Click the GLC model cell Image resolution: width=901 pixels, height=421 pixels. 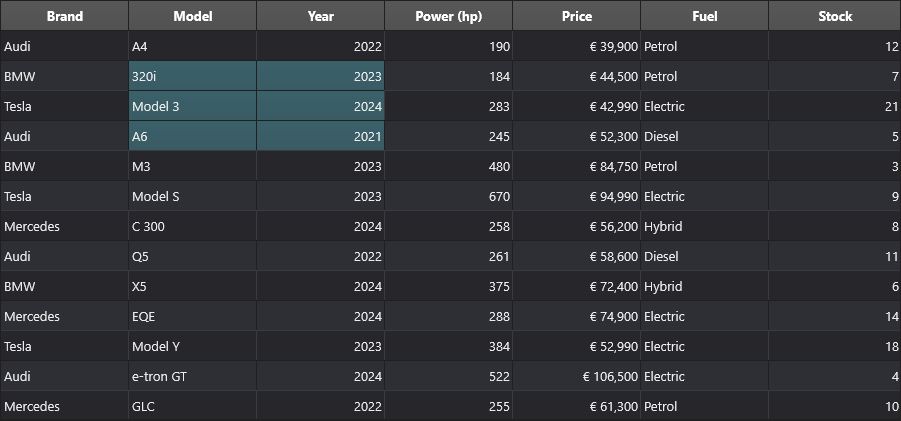(192, 406)
